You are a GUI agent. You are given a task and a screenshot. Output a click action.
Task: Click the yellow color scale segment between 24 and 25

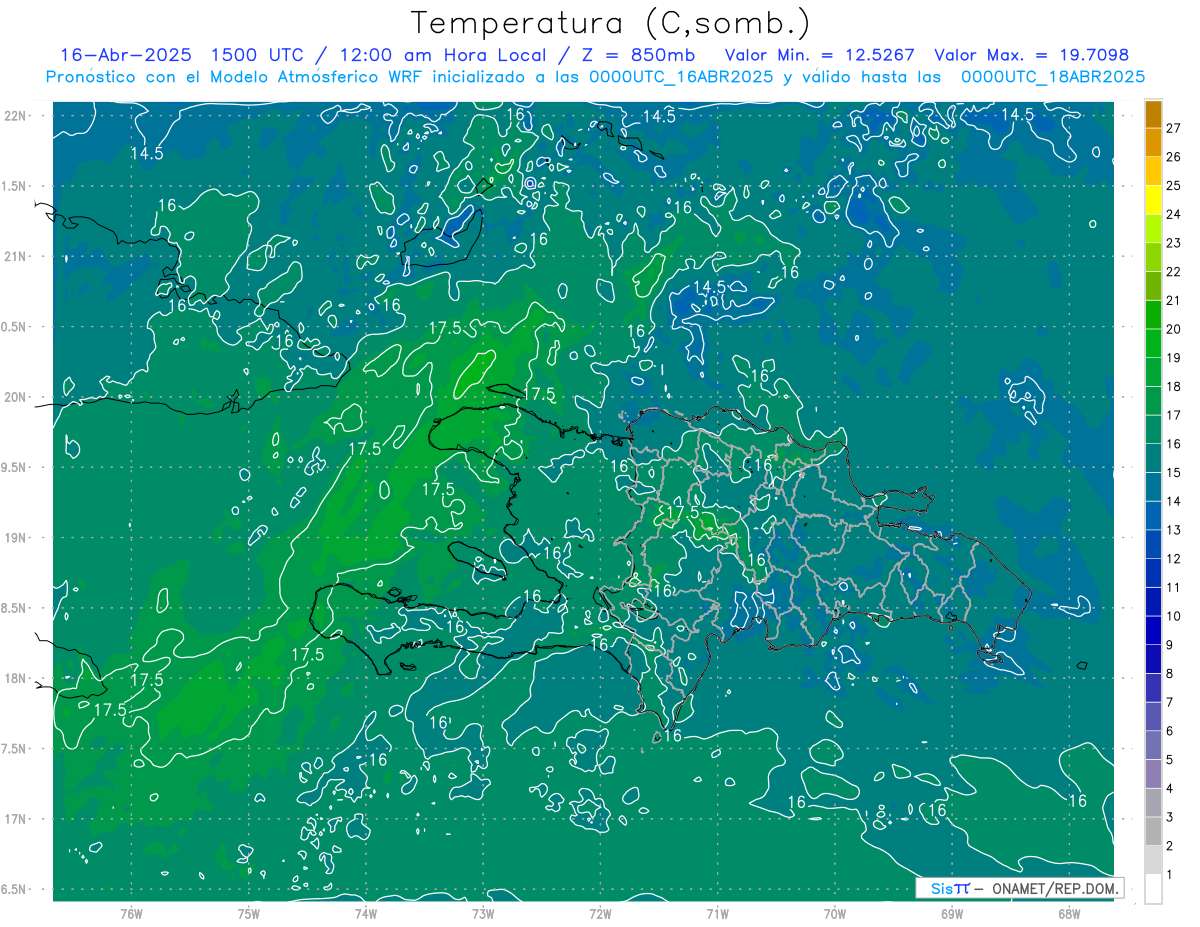click(1153, 200)
